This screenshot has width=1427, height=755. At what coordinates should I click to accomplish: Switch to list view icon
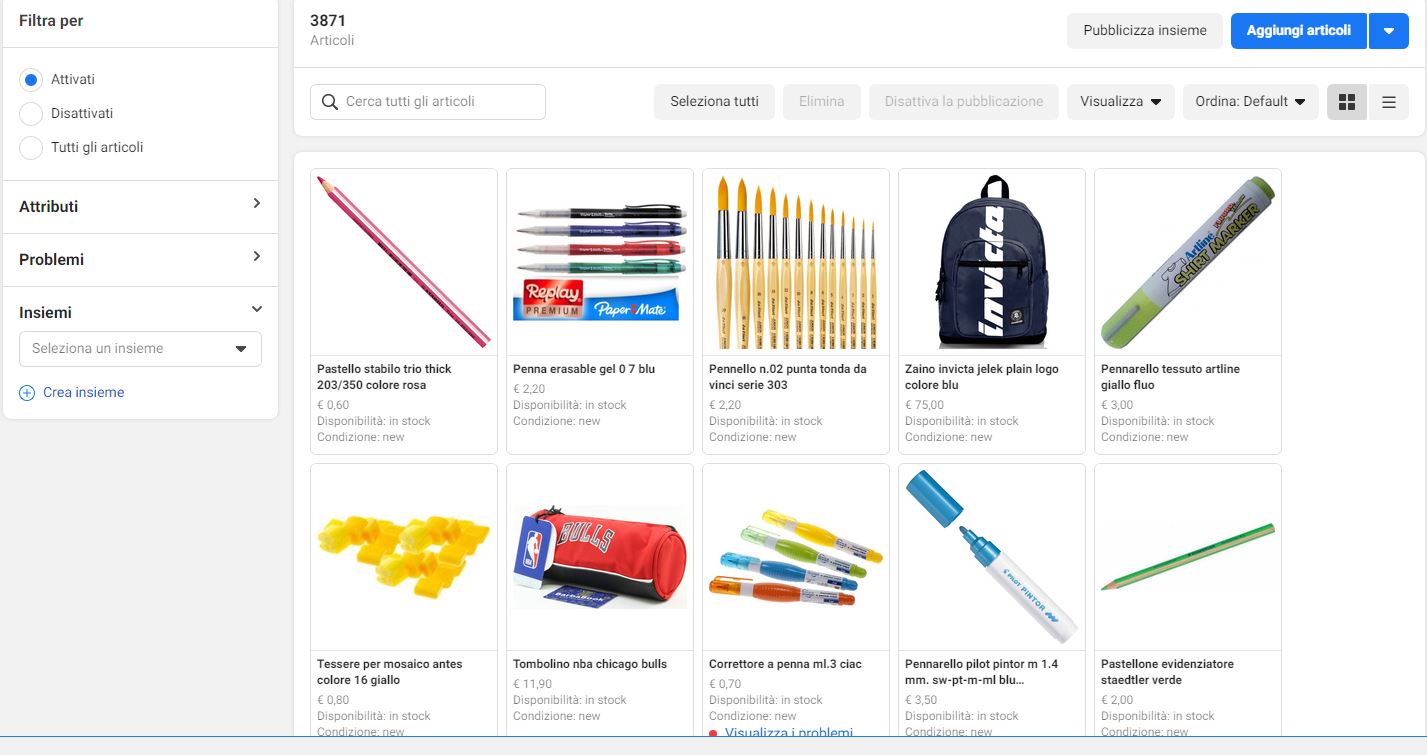pyautogui.click(x=1388, y=101)
